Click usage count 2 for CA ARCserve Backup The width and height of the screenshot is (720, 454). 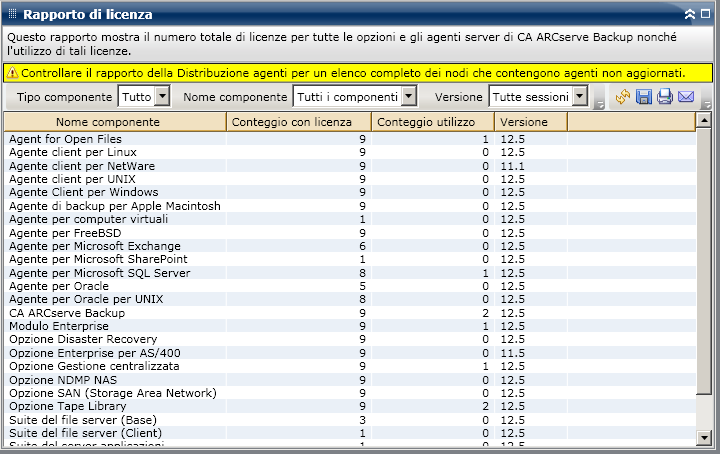tap(485, 313)
